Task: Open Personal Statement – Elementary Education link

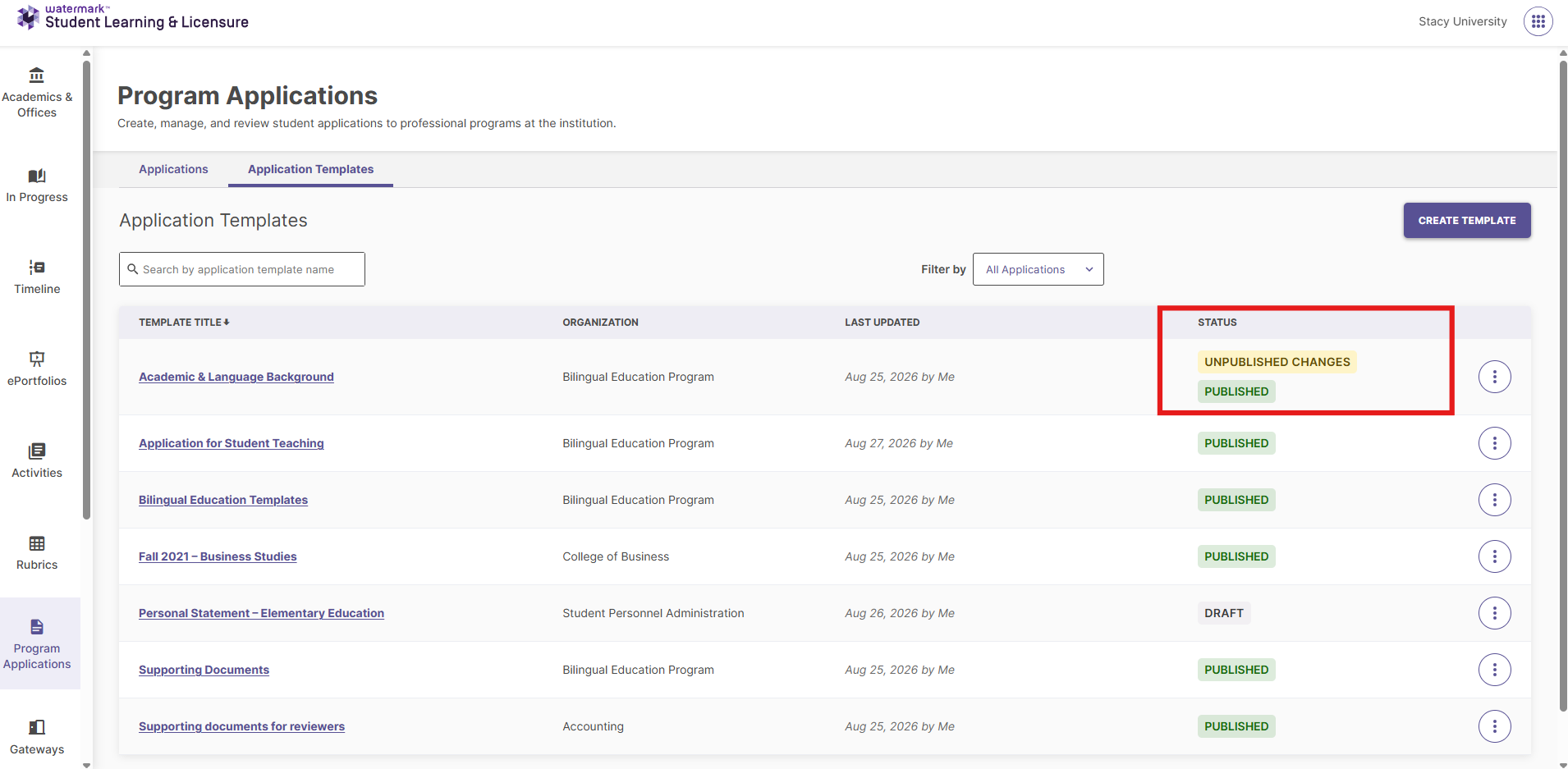Action: [261, 613]
